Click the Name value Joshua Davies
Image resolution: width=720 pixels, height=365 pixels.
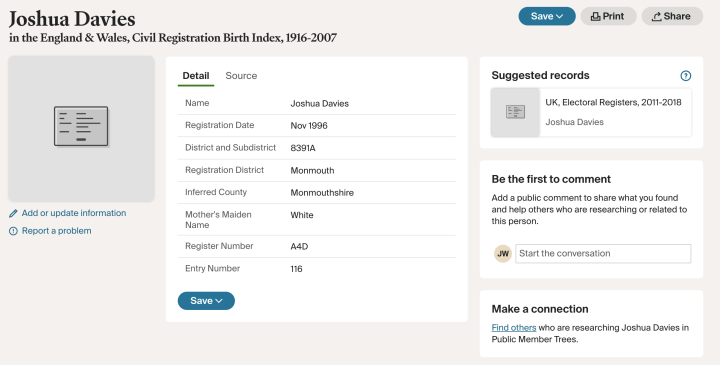(320, 104)
